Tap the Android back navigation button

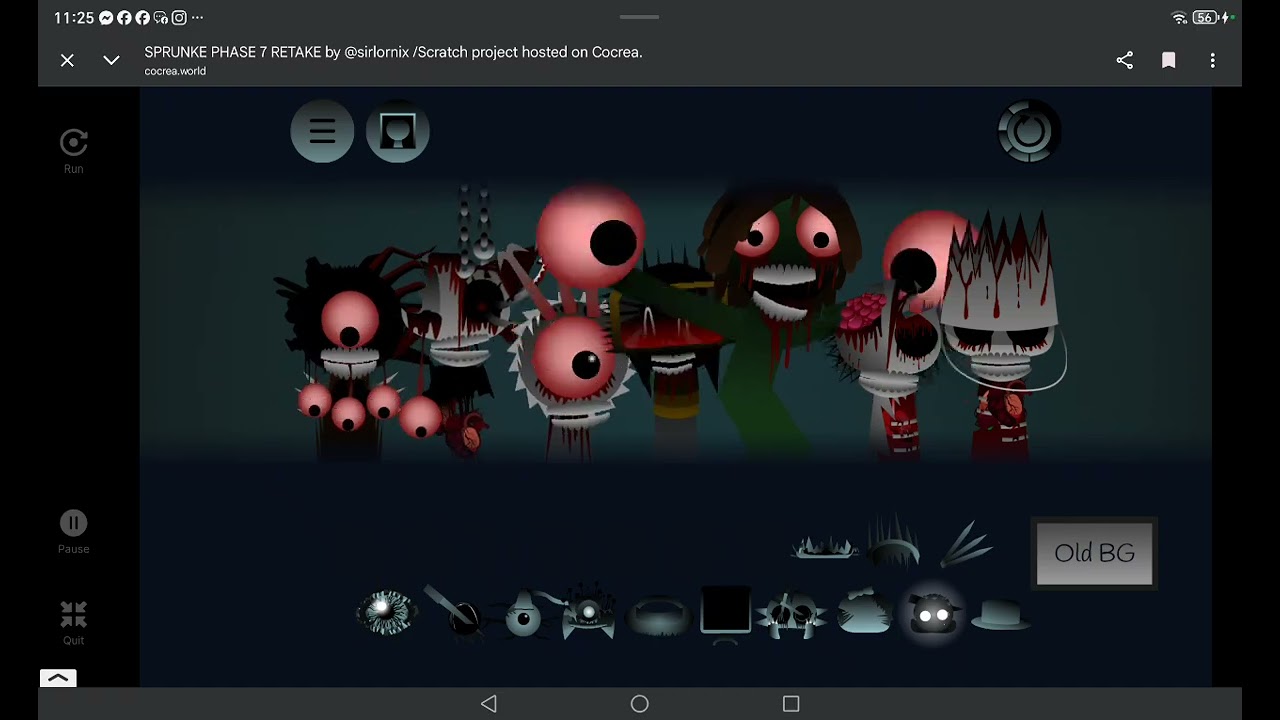pos(488,704)
